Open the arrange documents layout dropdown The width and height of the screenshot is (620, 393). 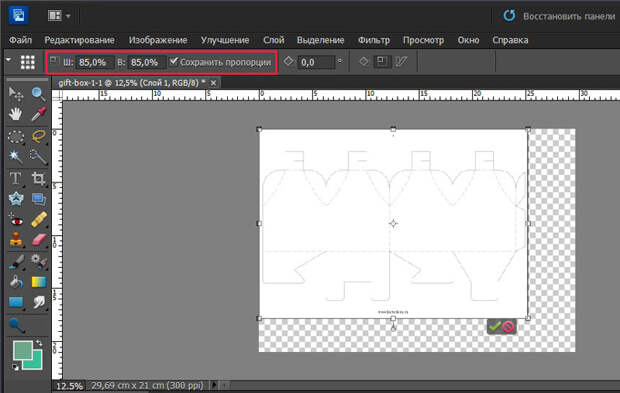coord(59,16)
